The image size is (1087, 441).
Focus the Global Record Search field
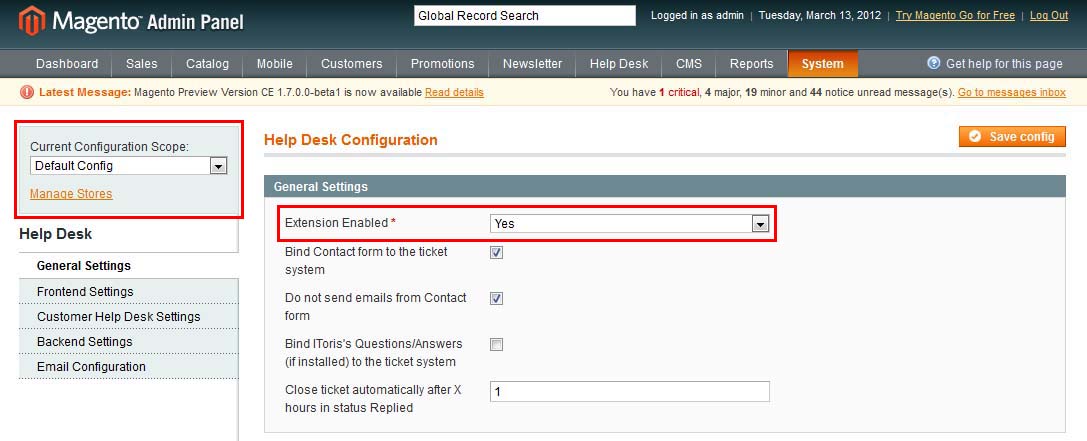point(525,15)
